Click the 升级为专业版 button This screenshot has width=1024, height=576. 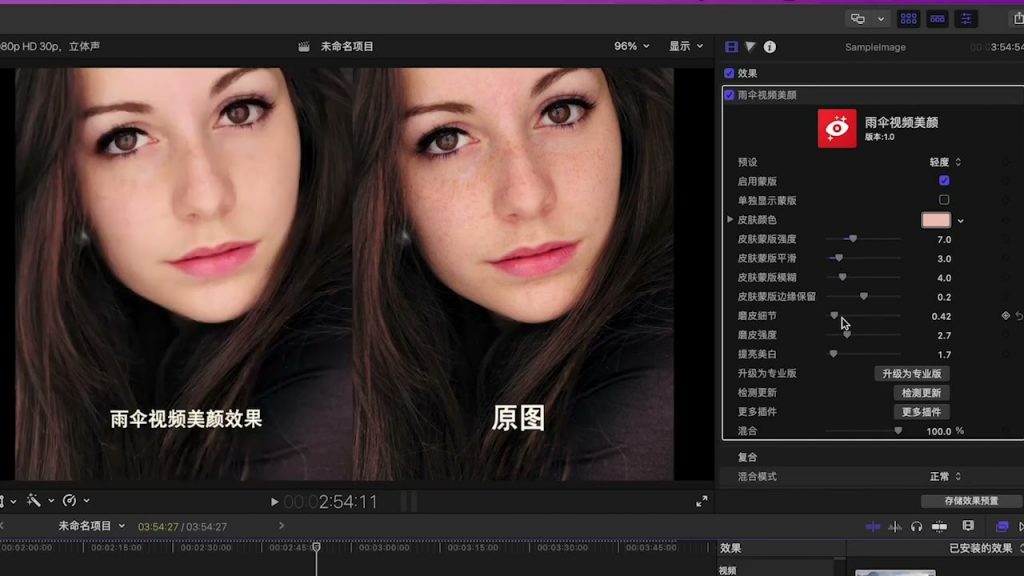coord(912,373)
